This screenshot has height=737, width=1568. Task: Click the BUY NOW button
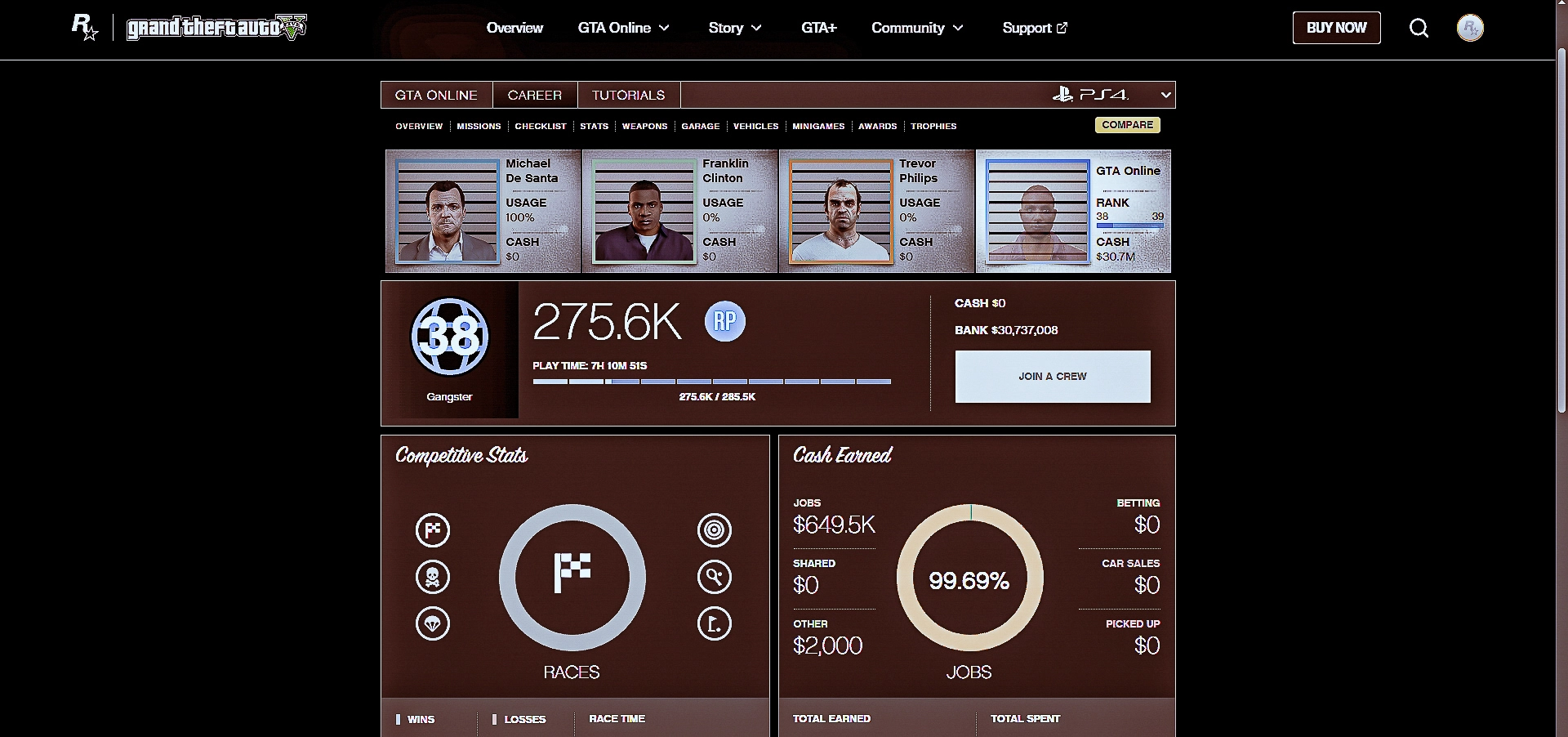[1336, 28]
